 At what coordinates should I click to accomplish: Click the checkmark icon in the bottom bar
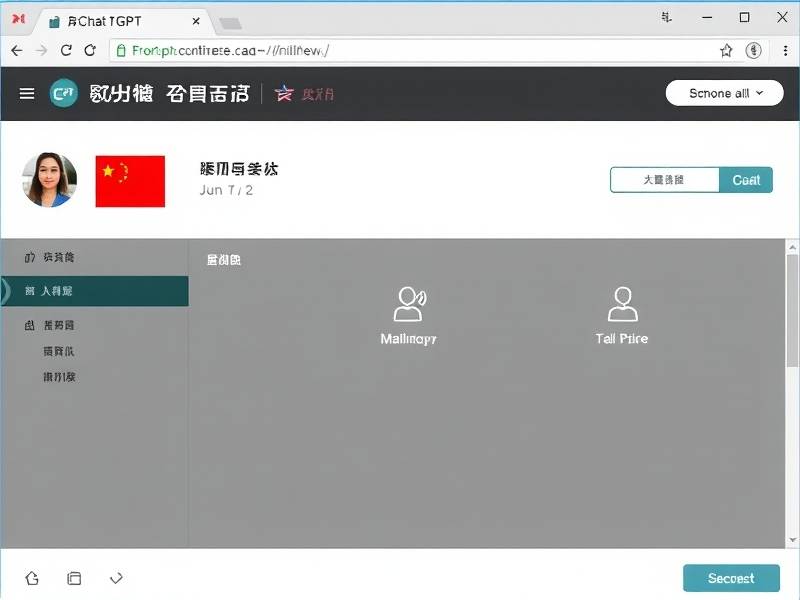(x=116, y=578)
